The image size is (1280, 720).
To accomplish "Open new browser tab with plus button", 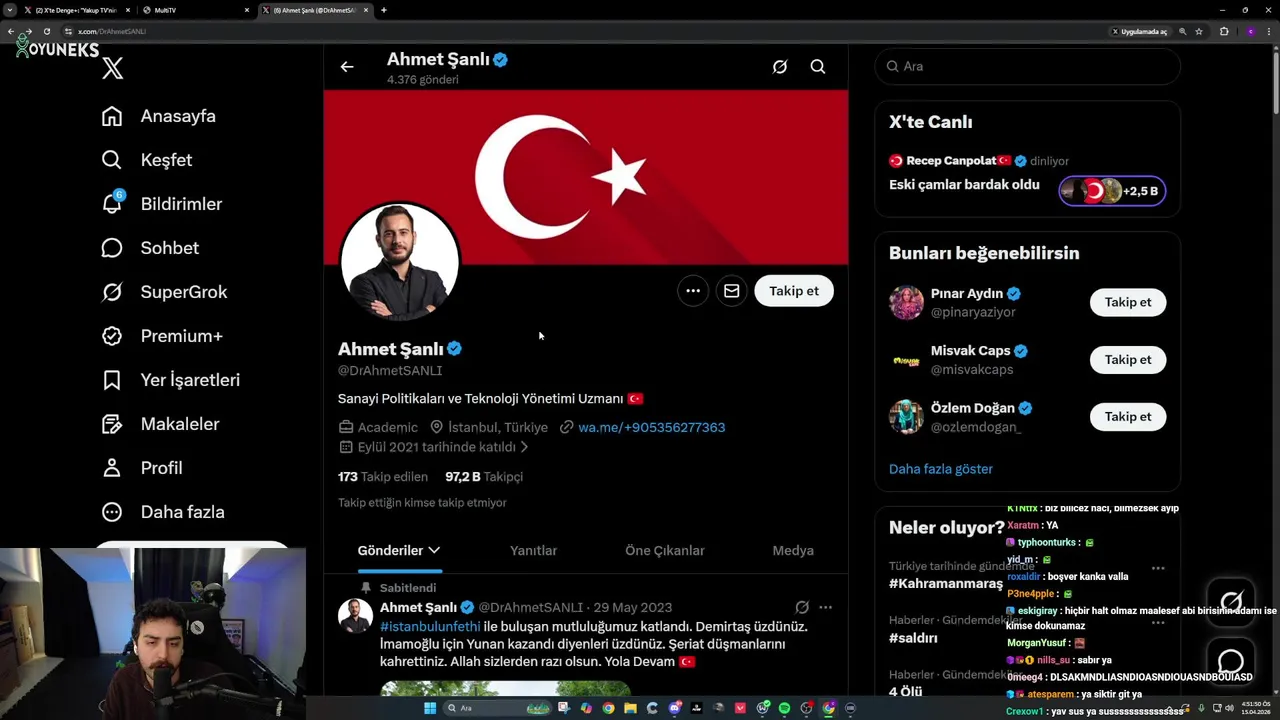I will click(384, 10).
